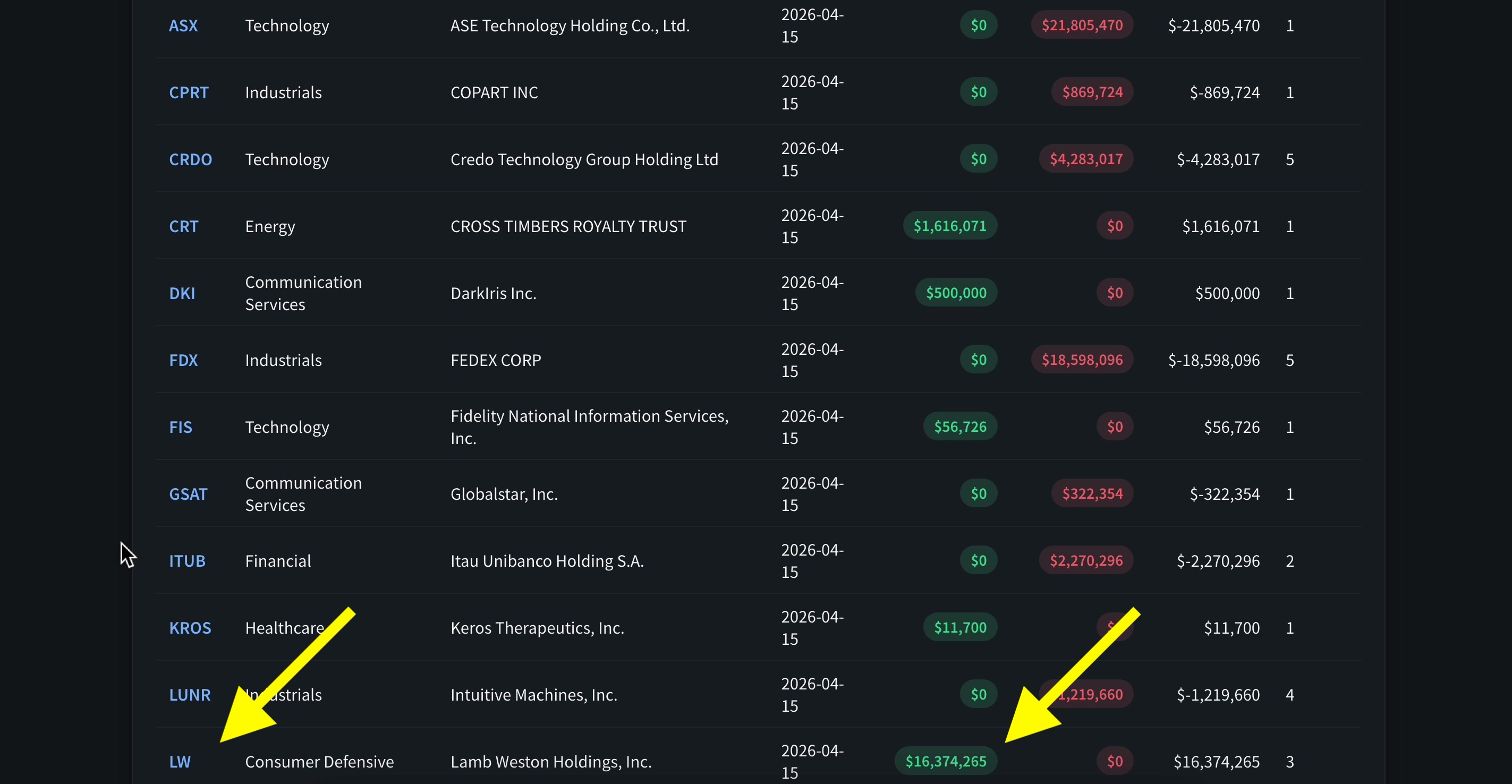Click Itau Unibanco Holding S.A. name

point(547,560)
